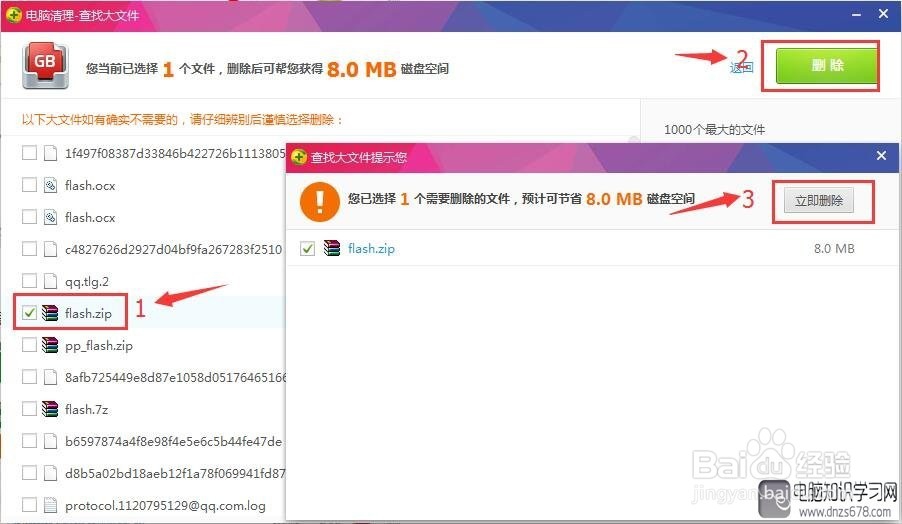The image size is (902, 524).
Task: Check the flash.7z checkbox
Action: click(x=29, y=409)
